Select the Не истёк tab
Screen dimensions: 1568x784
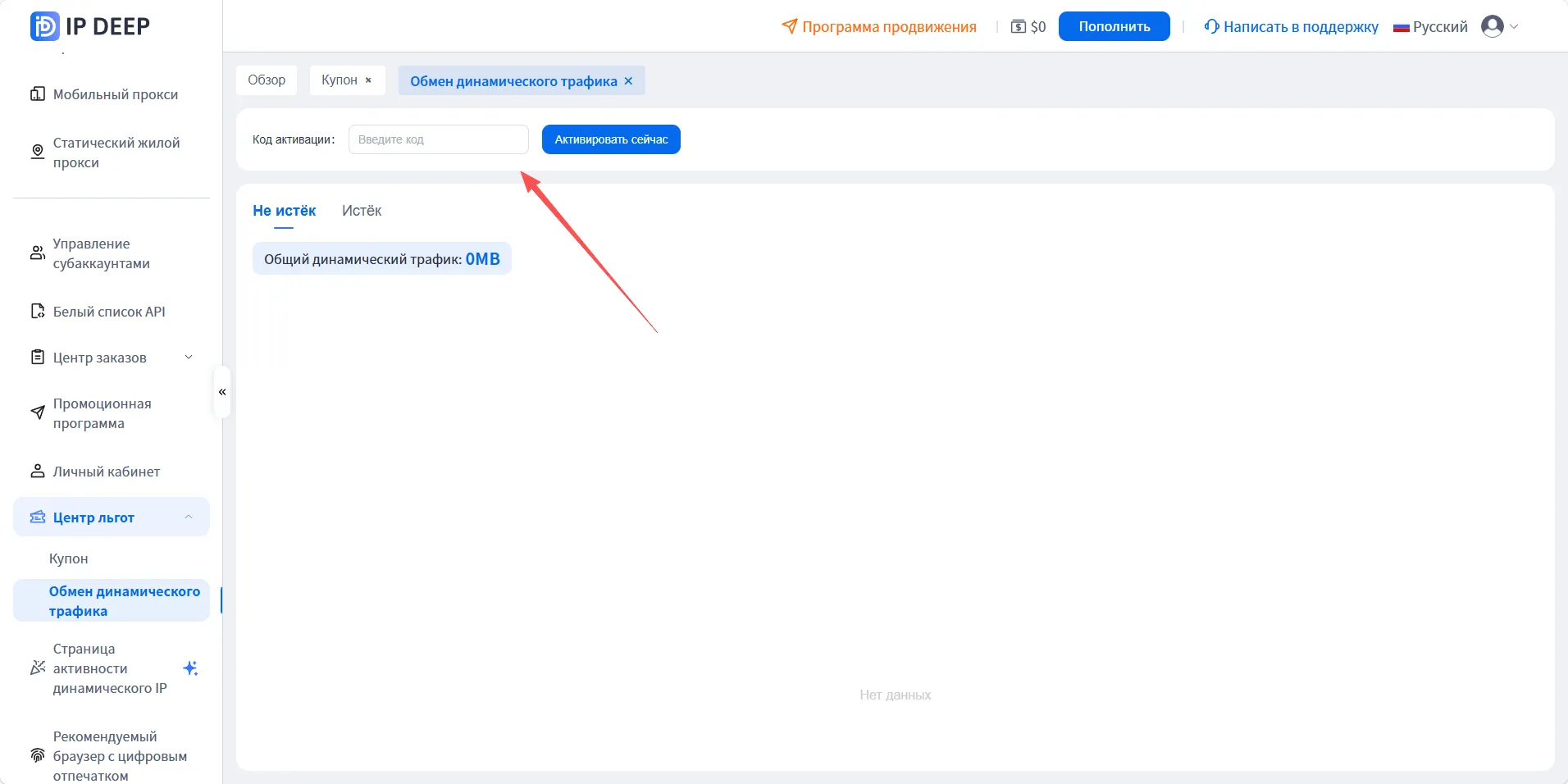coord(284,211)
